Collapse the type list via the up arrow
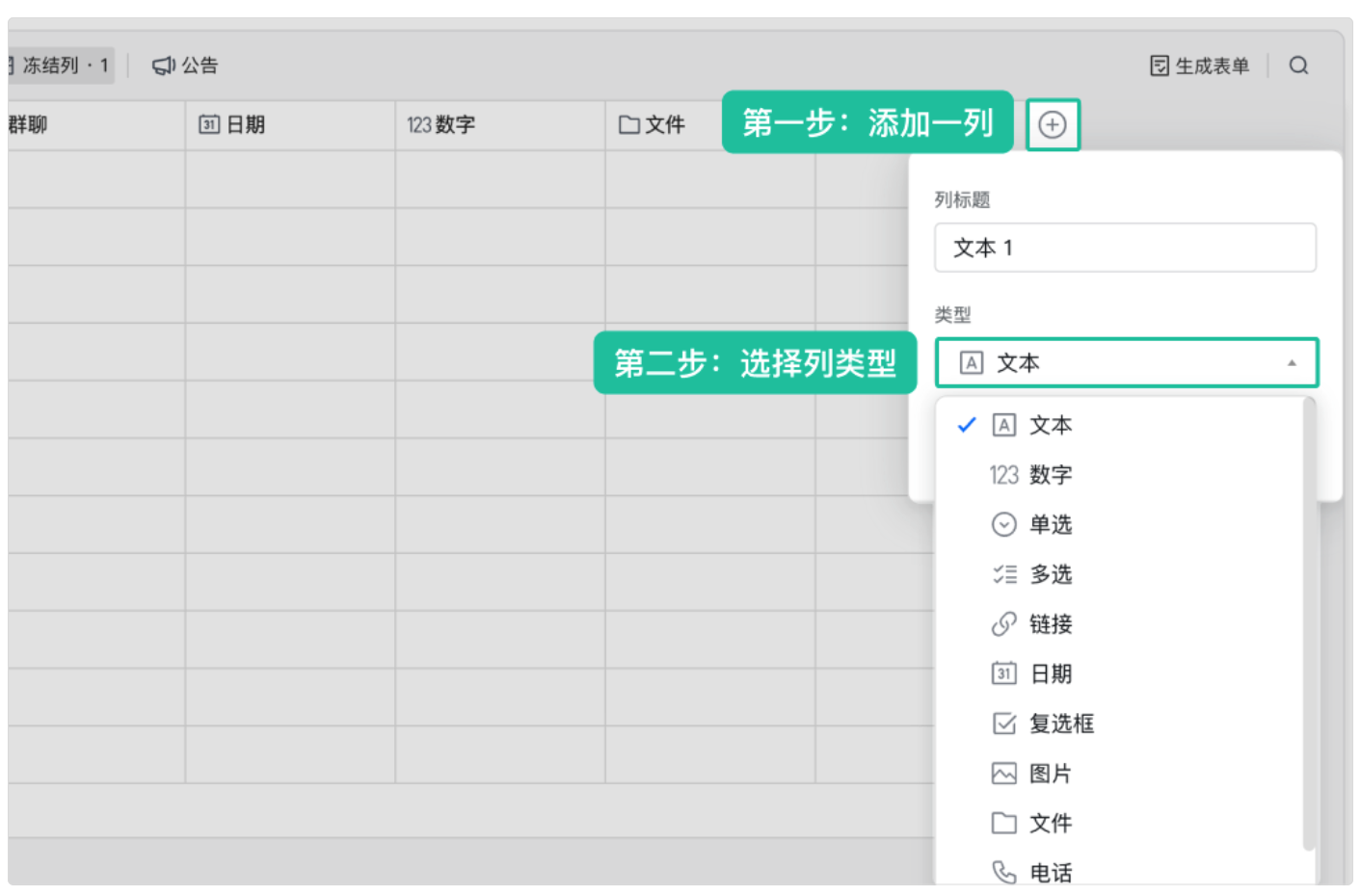The width and height of the screenshot is (1361, 896). click(x=1291, y=362)
